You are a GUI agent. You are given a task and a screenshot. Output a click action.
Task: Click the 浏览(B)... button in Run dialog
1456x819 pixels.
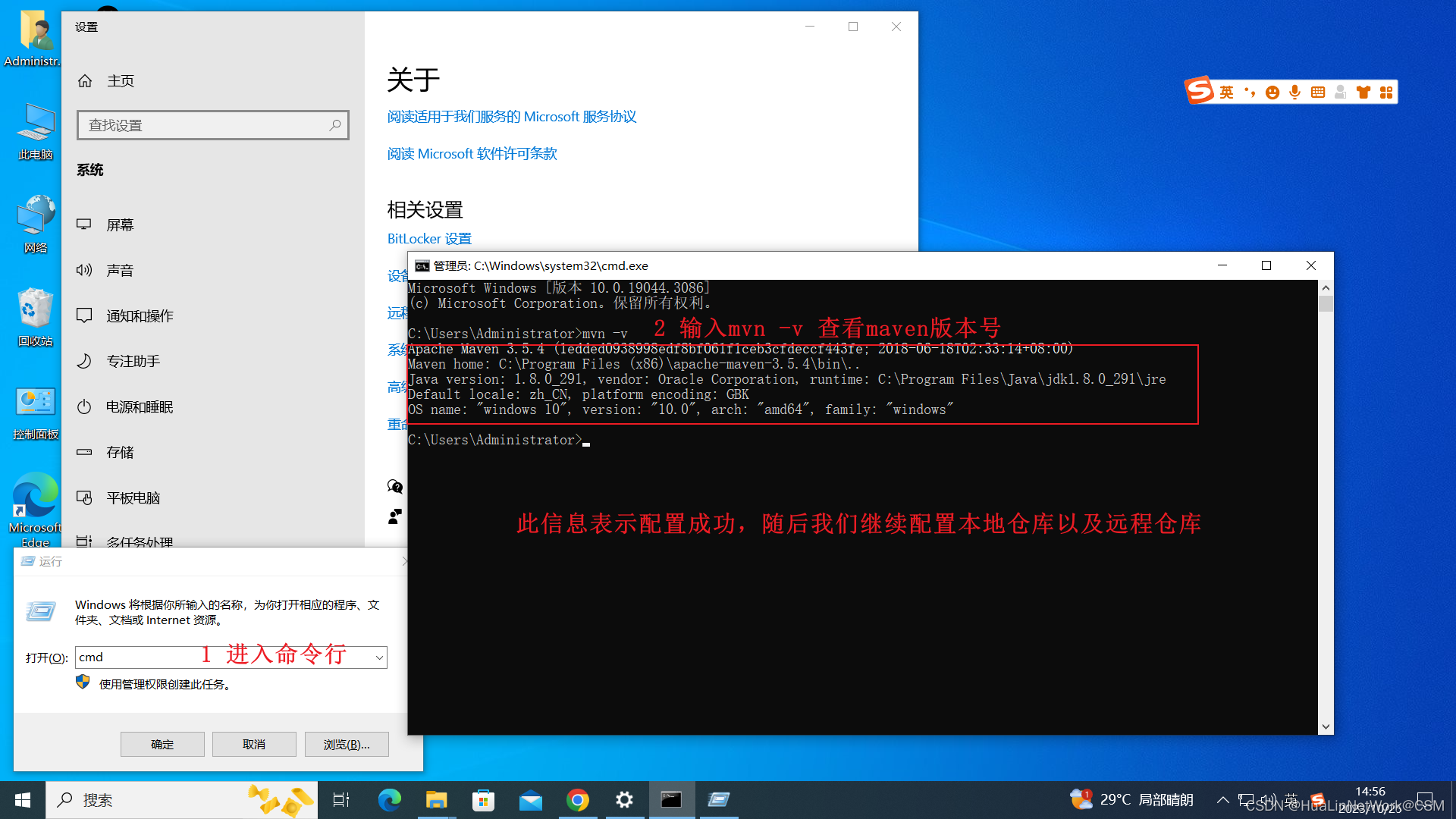pyautogui.click(x=347, y=745)
